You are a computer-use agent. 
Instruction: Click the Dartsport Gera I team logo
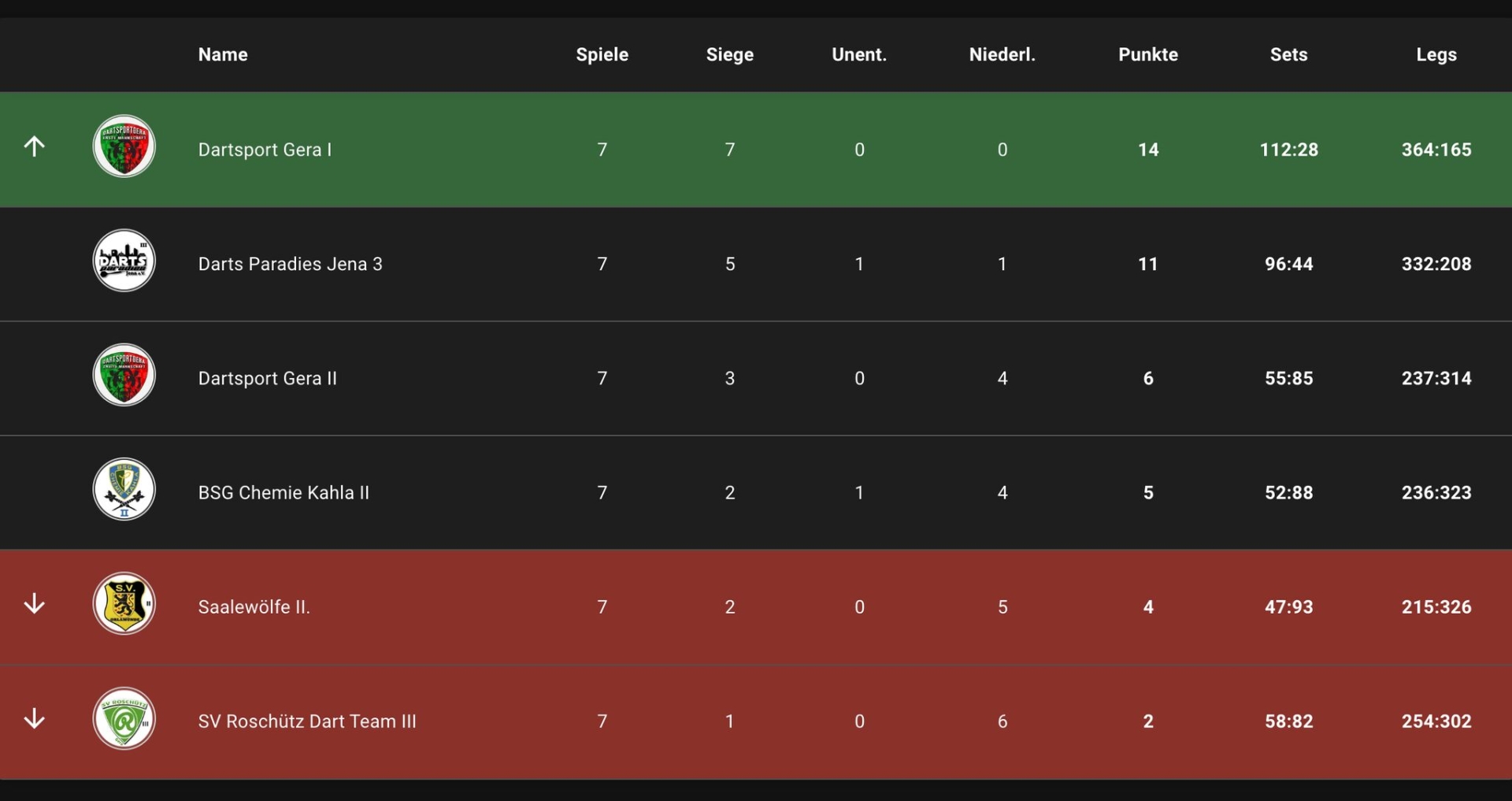pos(124,146)
